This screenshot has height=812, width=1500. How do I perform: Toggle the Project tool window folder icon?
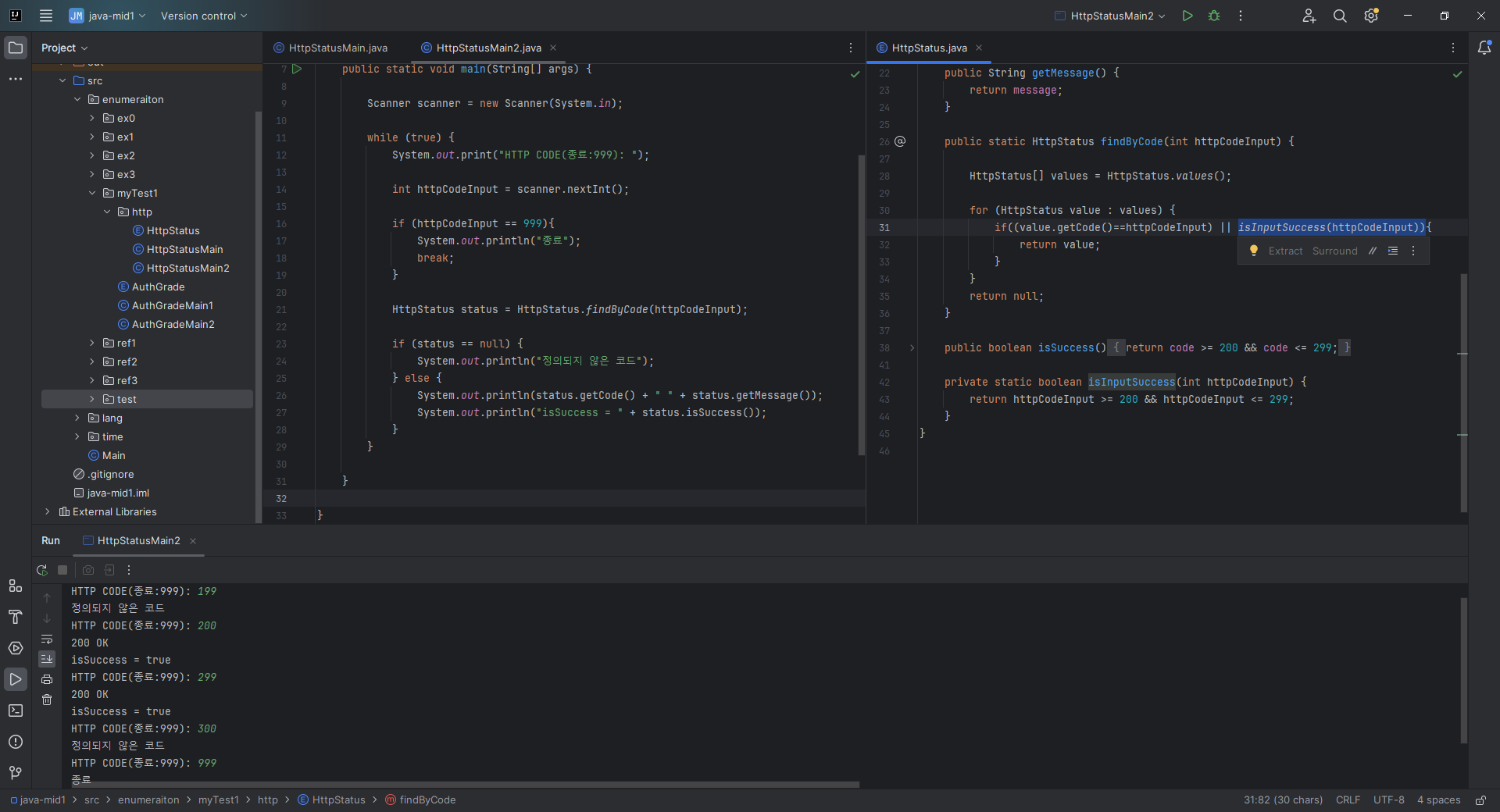[16, 48]
